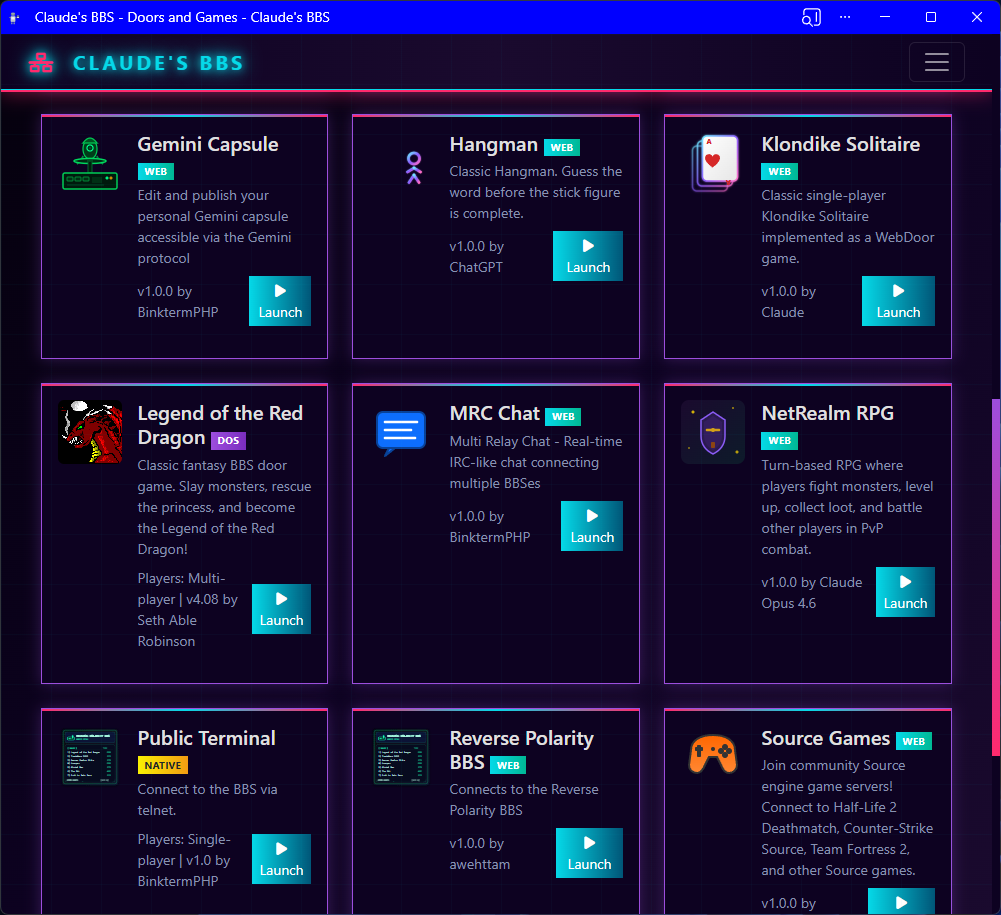The width and height of the screenshot is (1001, 915).
Task: Click the CLAUDE'S BBS brand title link
Action: point(158,63)
